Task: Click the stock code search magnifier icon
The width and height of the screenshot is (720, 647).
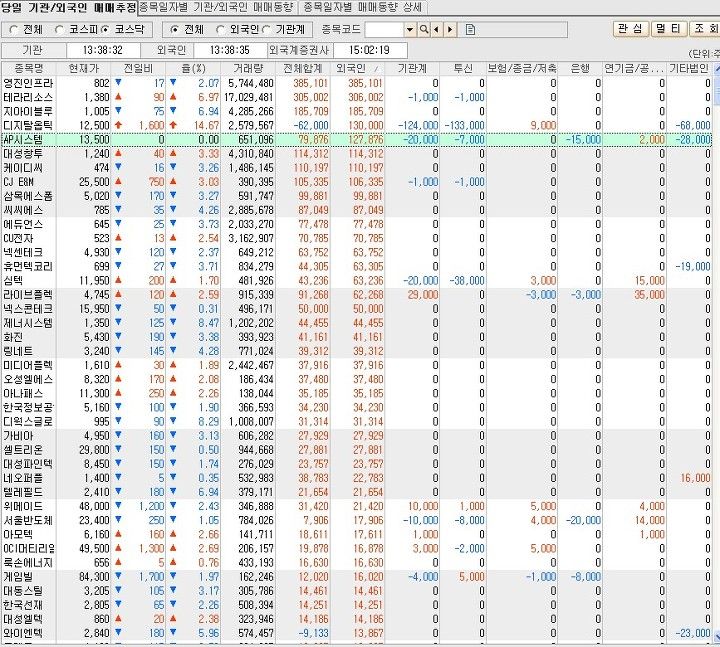Action: (424, 30)
